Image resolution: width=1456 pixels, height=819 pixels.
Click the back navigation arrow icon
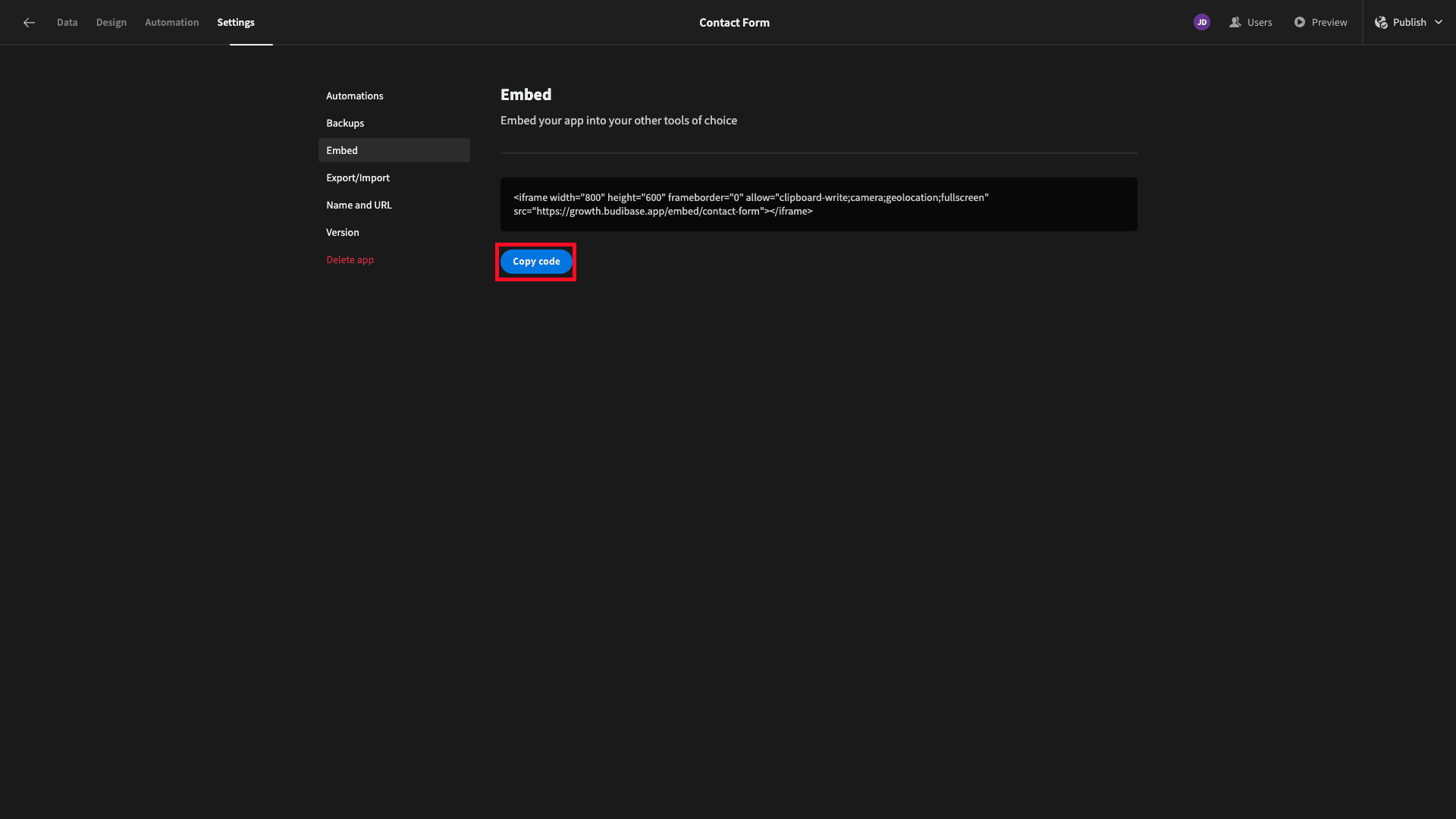29,22
